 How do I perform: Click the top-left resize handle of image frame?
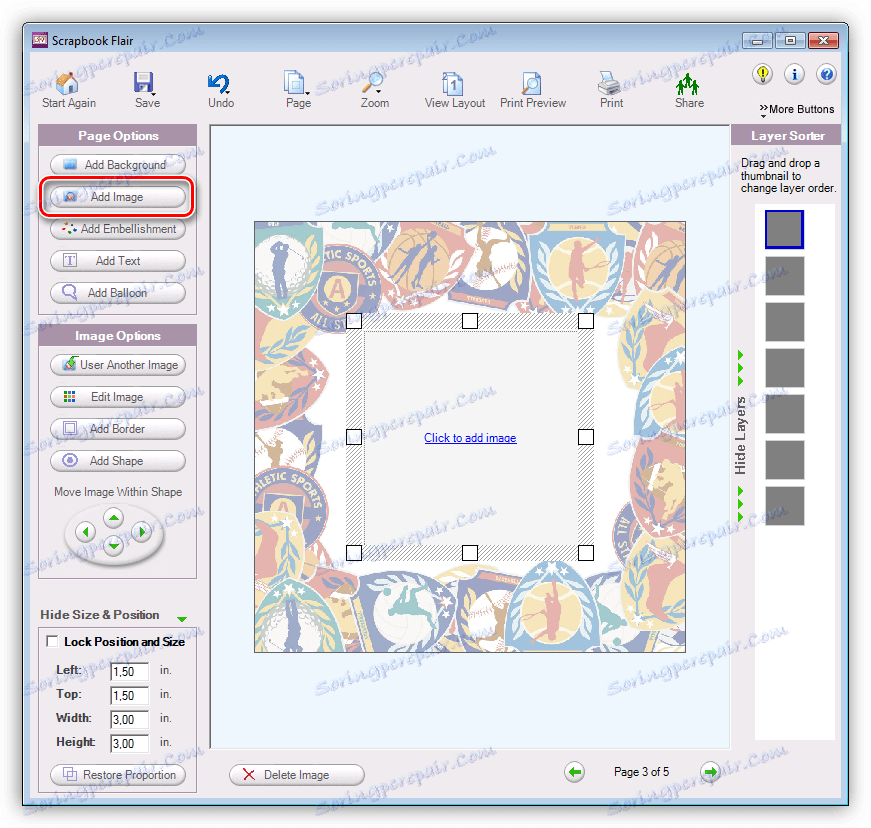tap(354, 321)
